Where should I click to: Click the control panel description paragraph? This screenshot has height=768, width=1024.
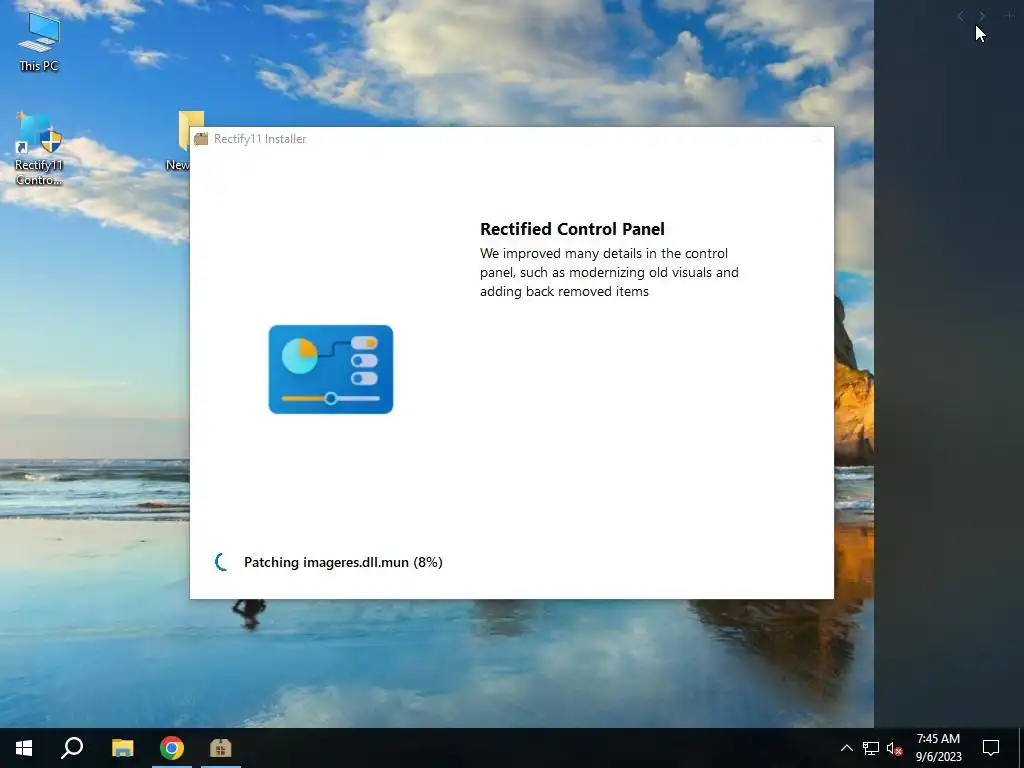tap(609, 272)
